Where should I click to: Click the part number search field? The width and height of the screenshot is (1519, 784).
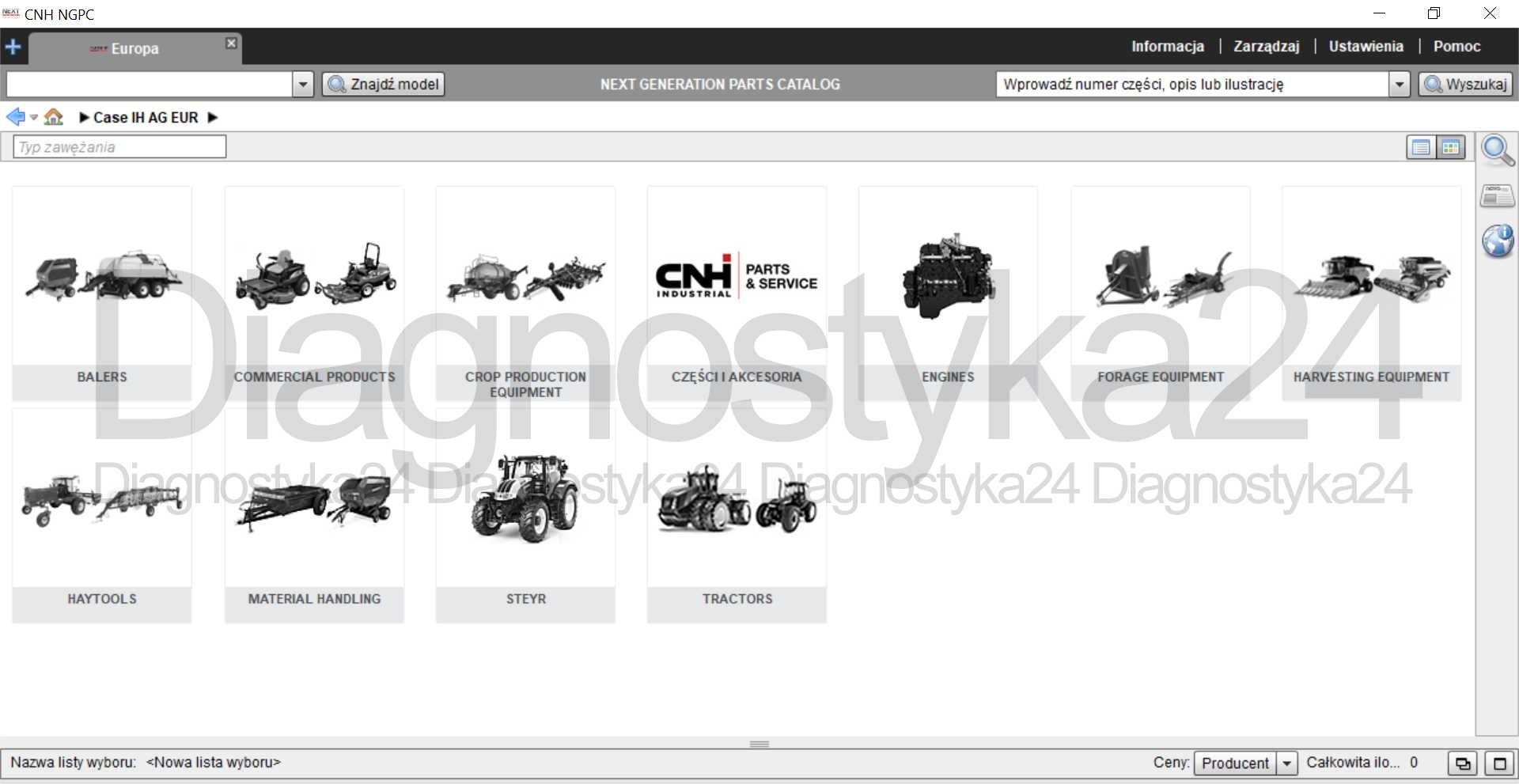1192,84
